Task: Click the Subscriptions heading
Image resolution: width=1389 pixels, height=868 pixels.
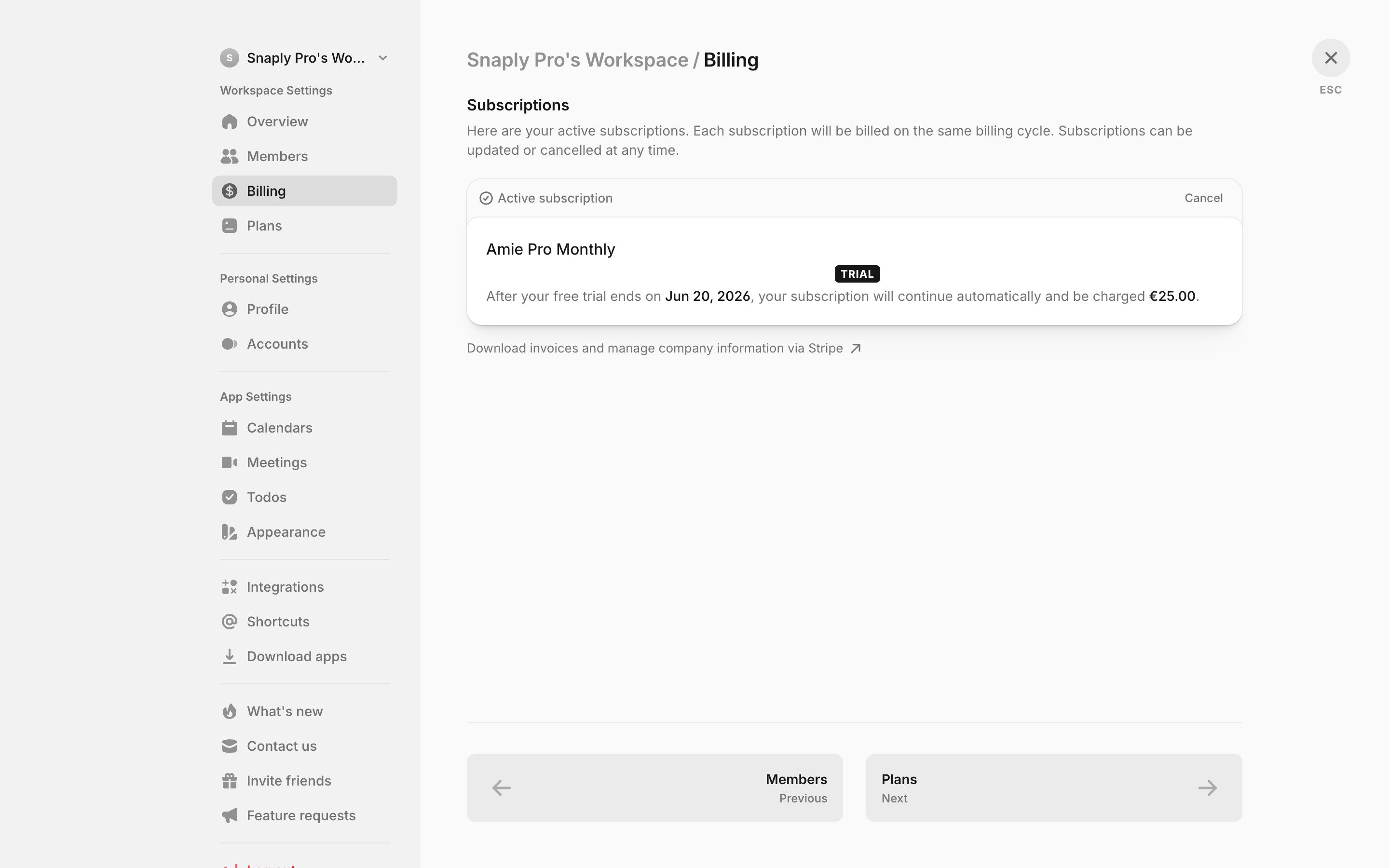Action: [x=517, y=105]
